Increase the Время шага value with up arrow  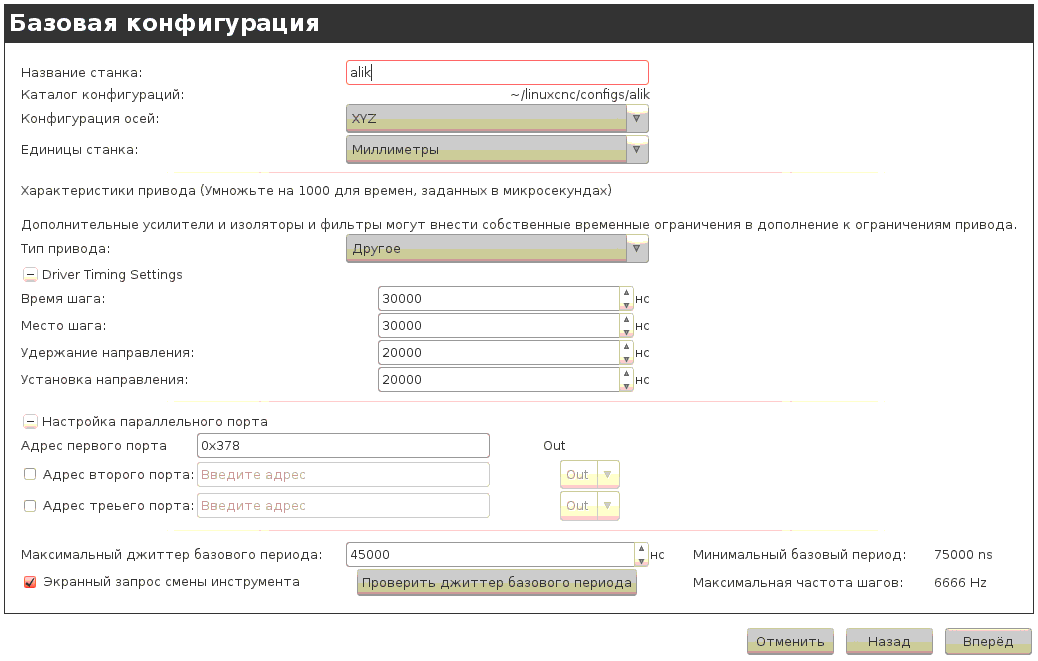click(626, 292)
